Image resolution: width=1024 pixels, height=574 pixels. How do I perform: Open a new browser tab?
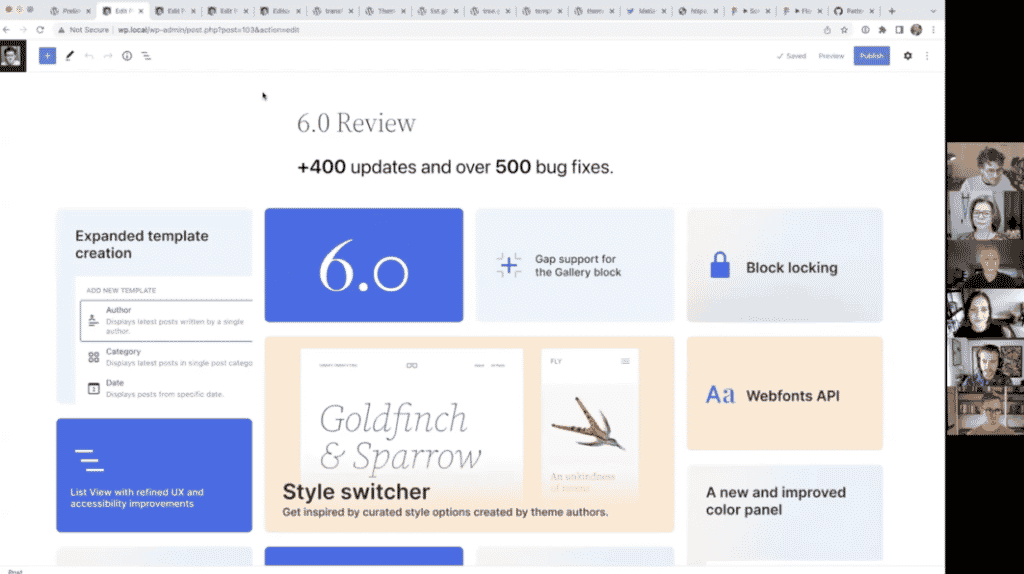point(891,11)
